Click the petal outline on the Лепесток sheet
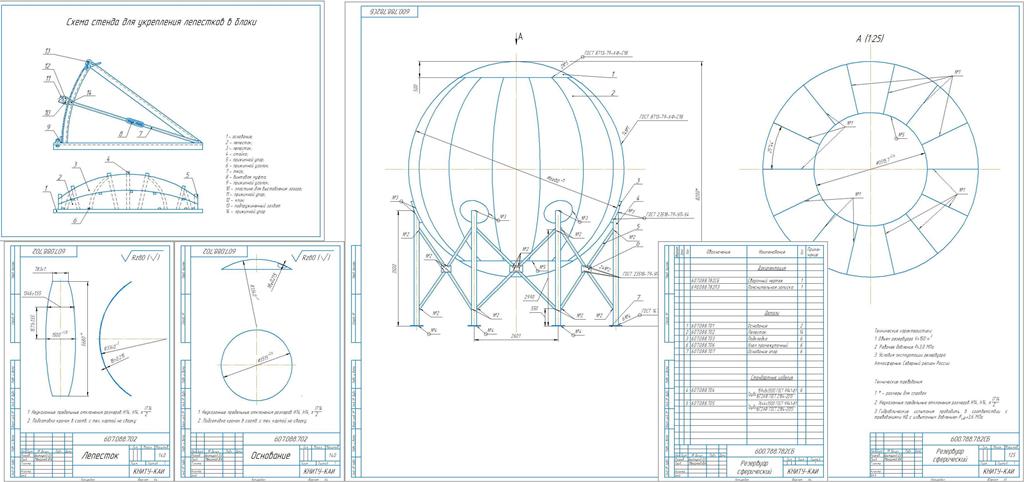 click(60, 338)
